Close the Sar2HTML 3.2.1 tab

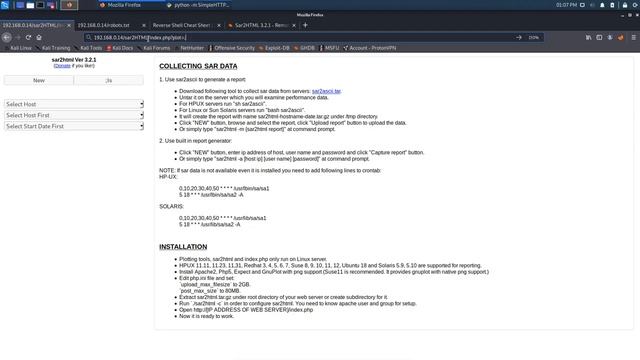point(294,25)
